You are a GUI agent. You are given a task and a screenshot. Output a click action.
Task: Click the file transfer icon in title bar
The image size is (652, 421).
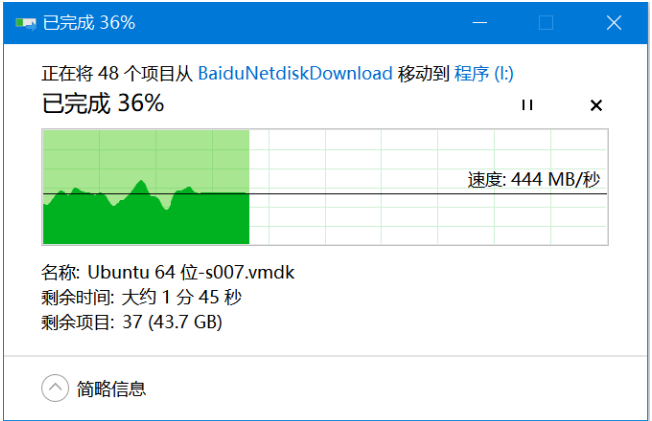tap(26, 23)
